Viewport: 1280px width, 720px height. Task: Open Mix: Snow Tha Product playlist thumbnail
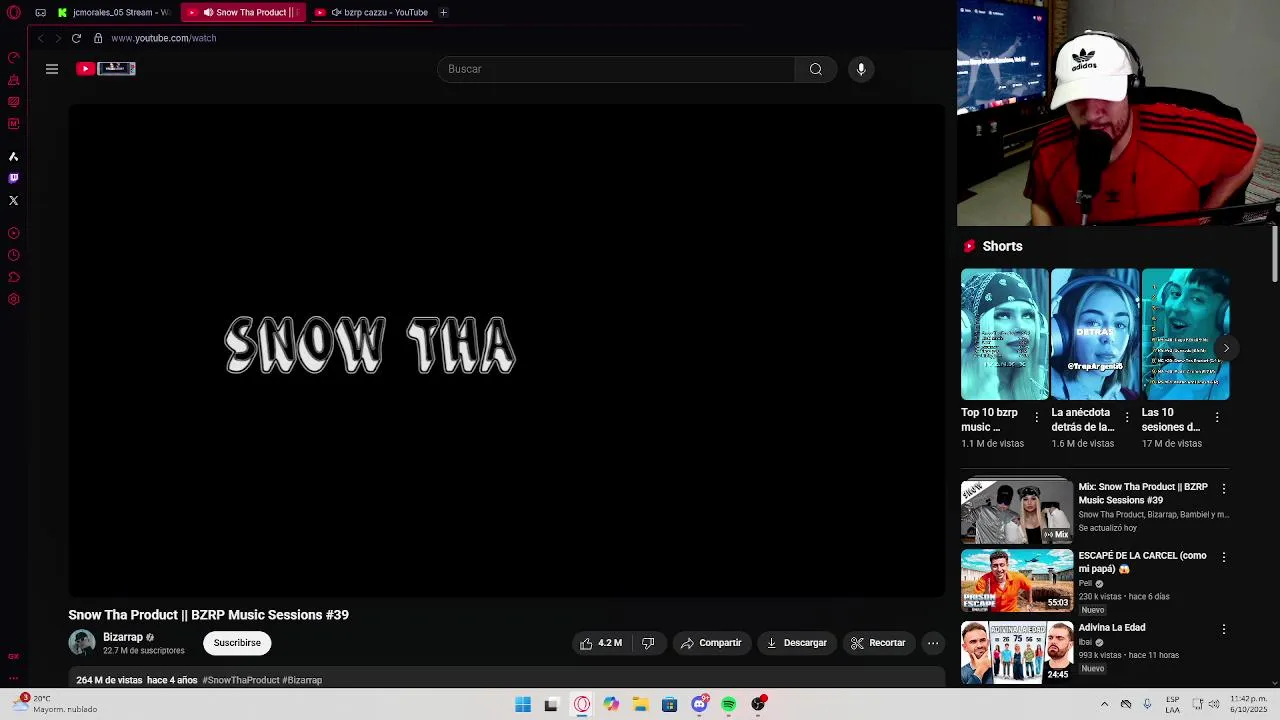pyautogui.click(x=1017, y=512)
